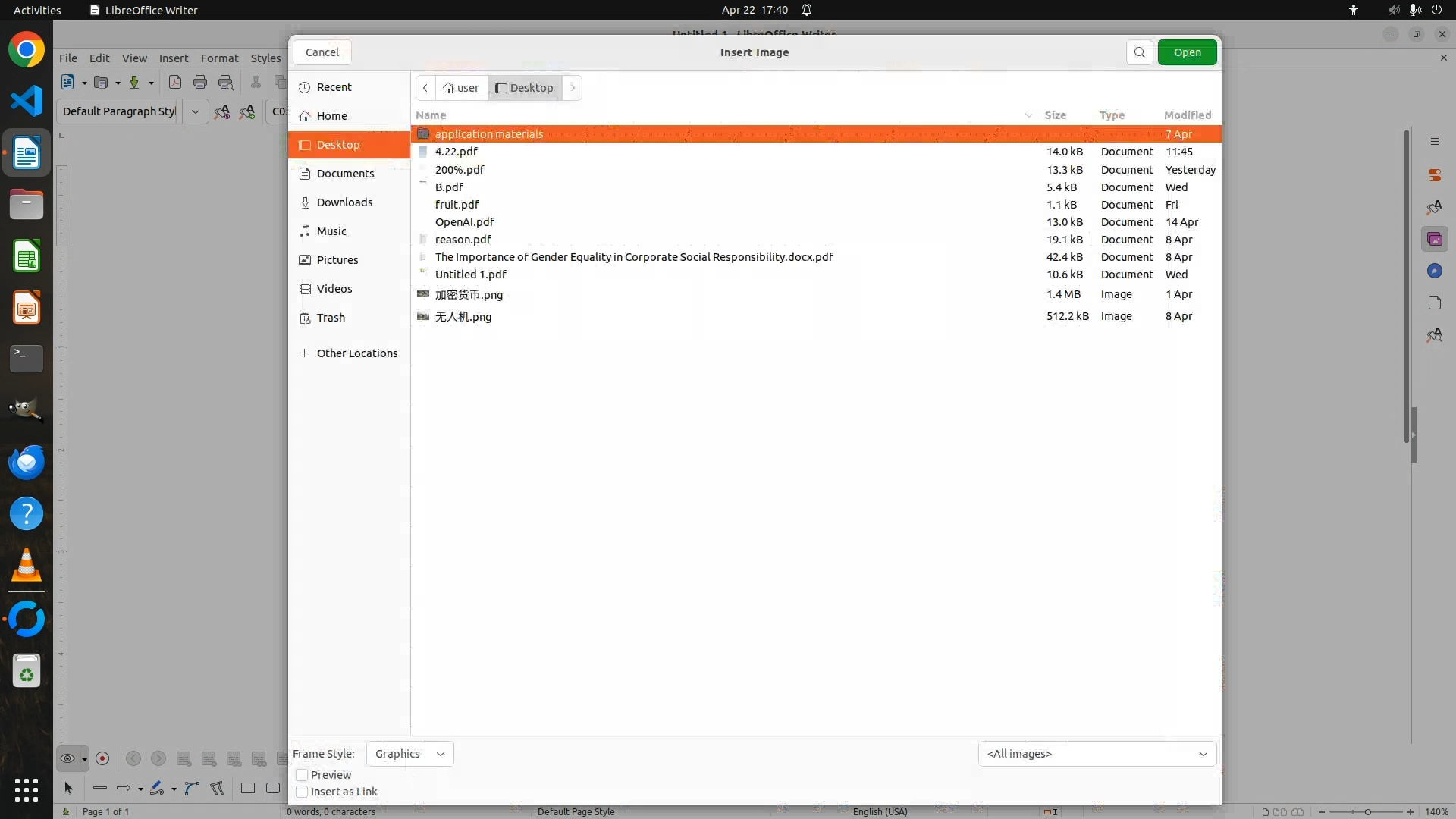
Task: Check the Insert as Link option
Action: [x=302, y=792]
